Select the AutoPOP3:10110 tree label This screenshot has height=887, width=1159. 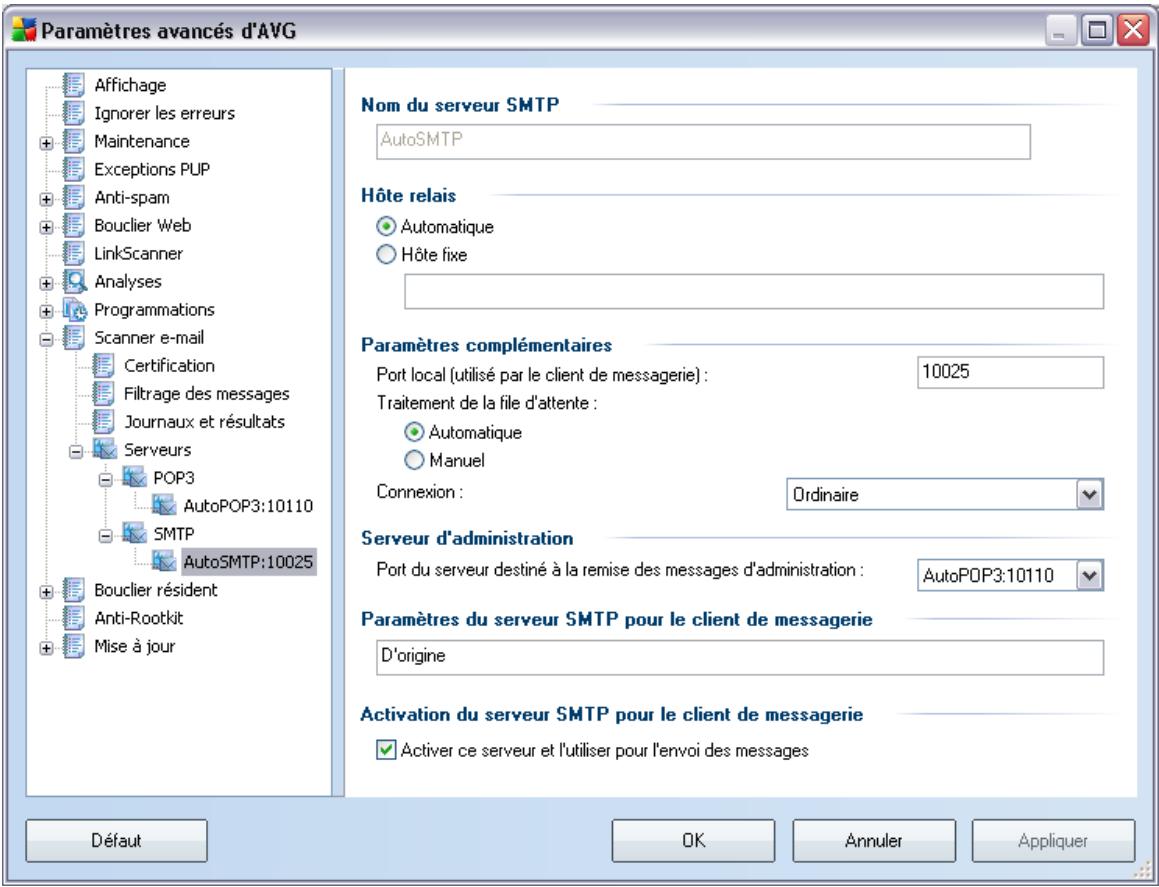(248, 506)
